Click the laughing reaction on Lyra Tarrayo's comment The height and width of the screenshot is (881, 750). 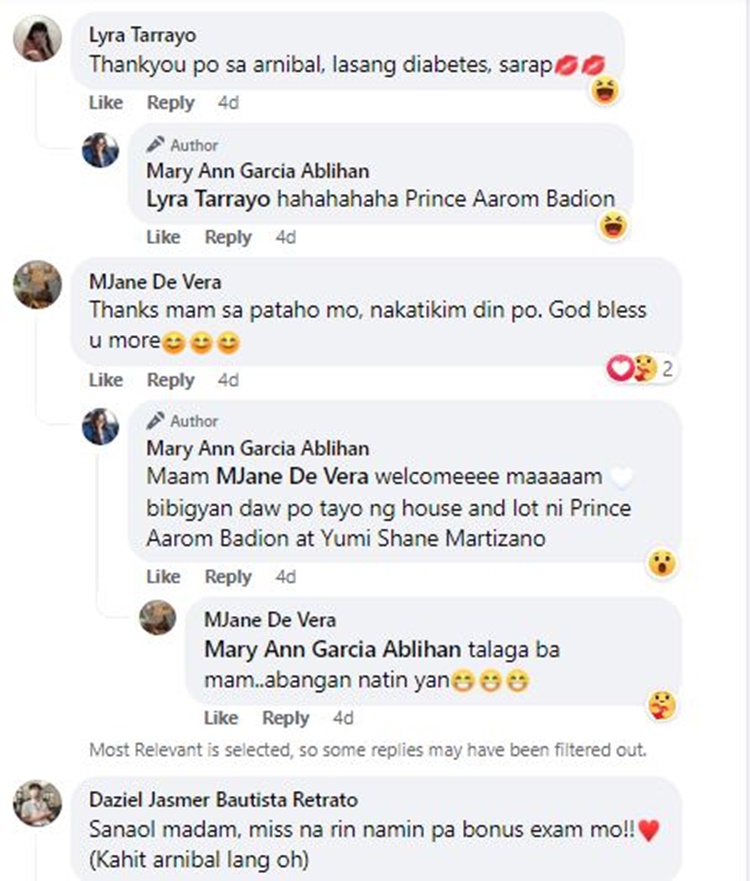tap(604, 93)
